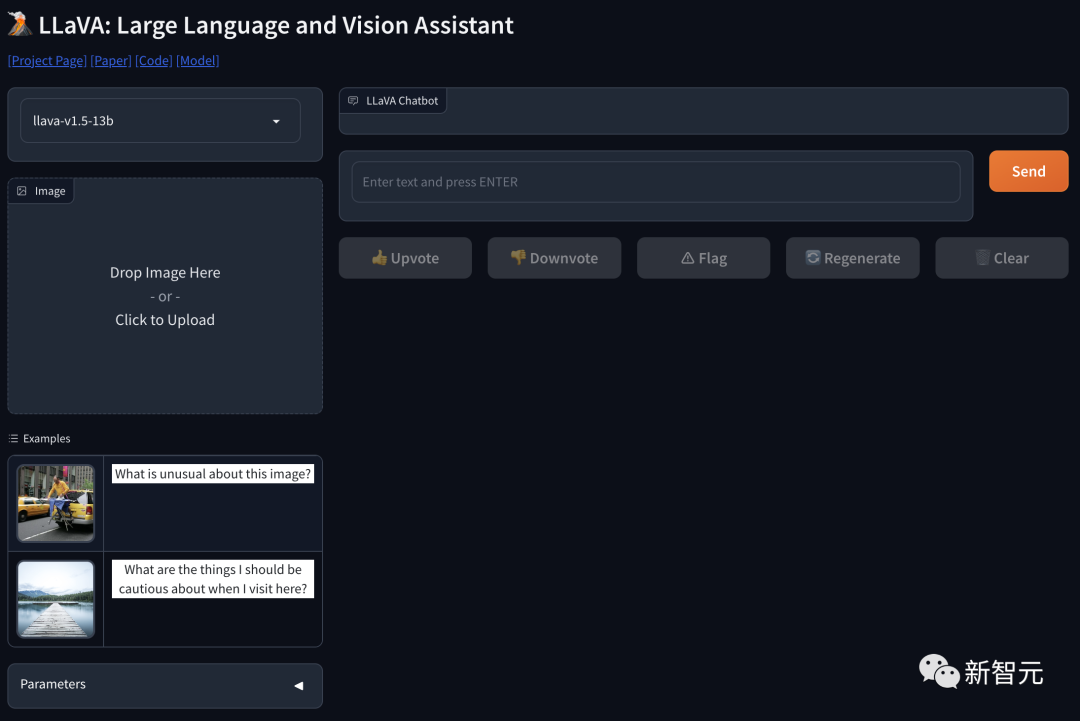
Task: Flag the response with warning button
Action: coord(703,258)
